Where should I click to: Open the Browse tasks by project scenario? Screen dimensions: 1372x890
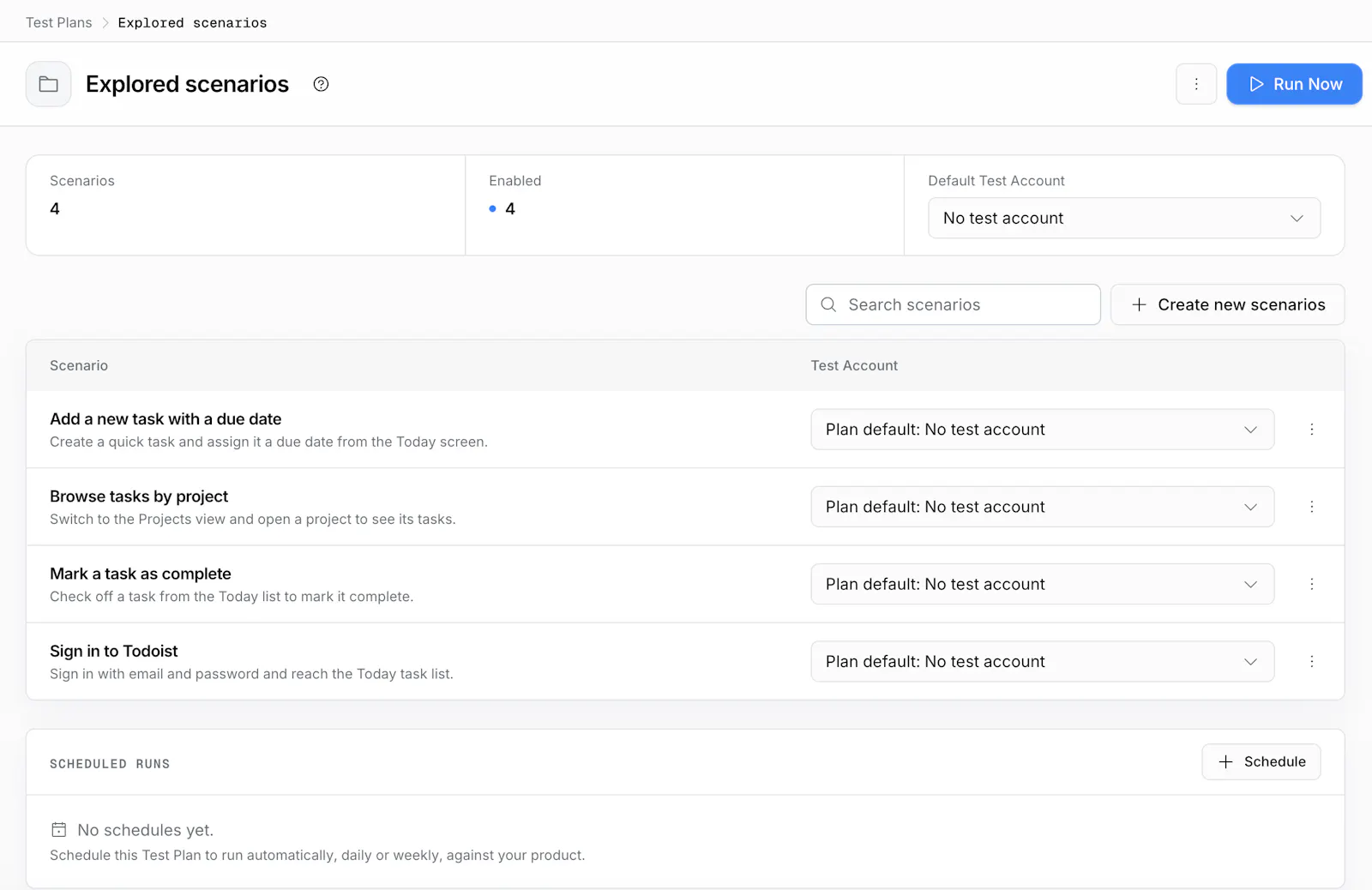pos(139,496)
